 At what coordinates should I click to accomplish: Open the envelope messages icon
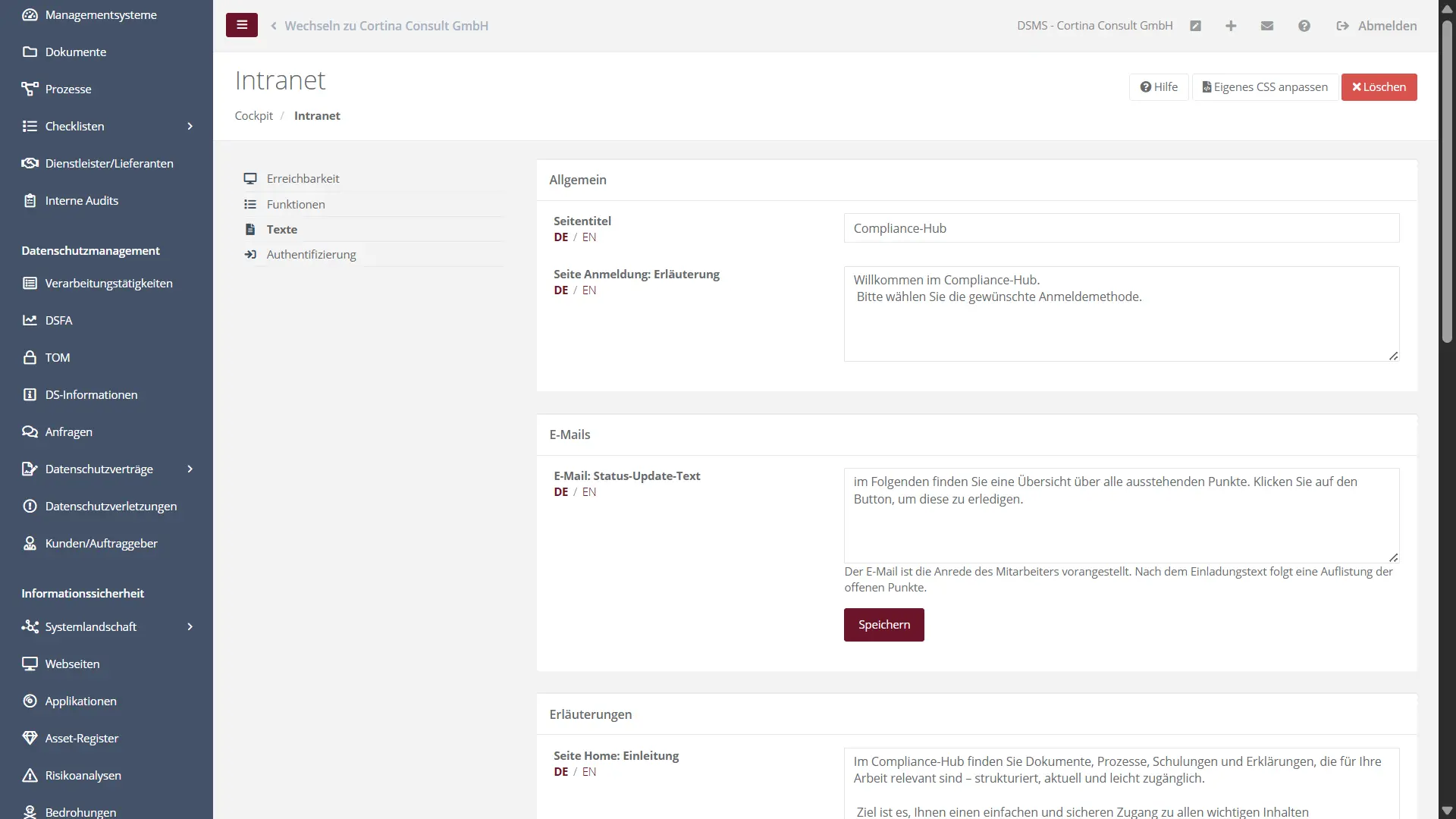coord(1267,26)
